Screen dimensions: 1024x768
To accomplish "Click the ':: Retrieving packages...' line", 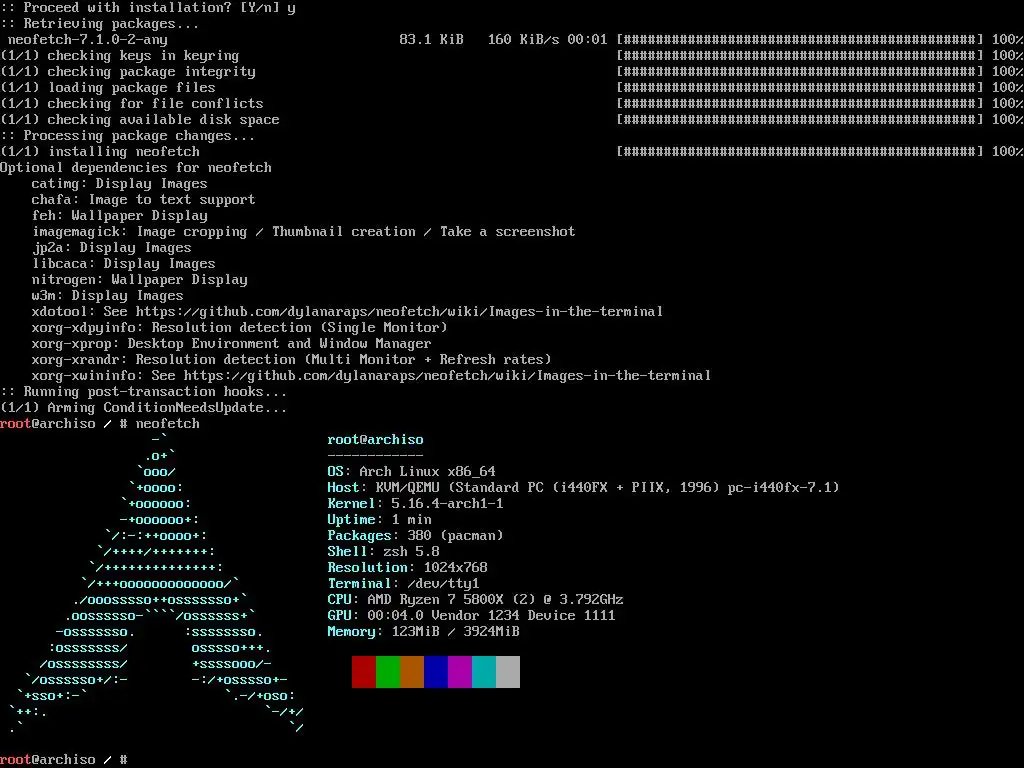I will tap(99, 24).
